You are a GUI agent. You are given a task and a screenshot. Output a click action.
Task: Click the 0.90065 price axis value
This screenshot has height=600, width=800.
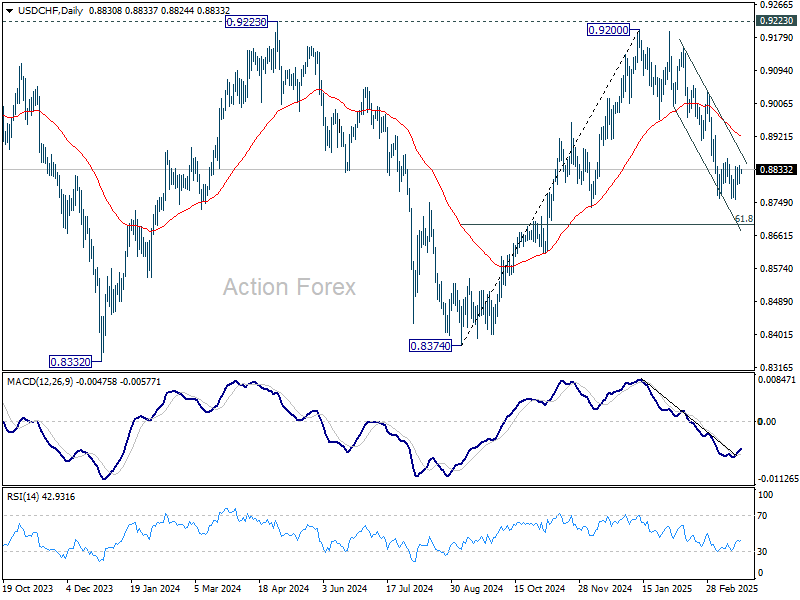(777, 104)
